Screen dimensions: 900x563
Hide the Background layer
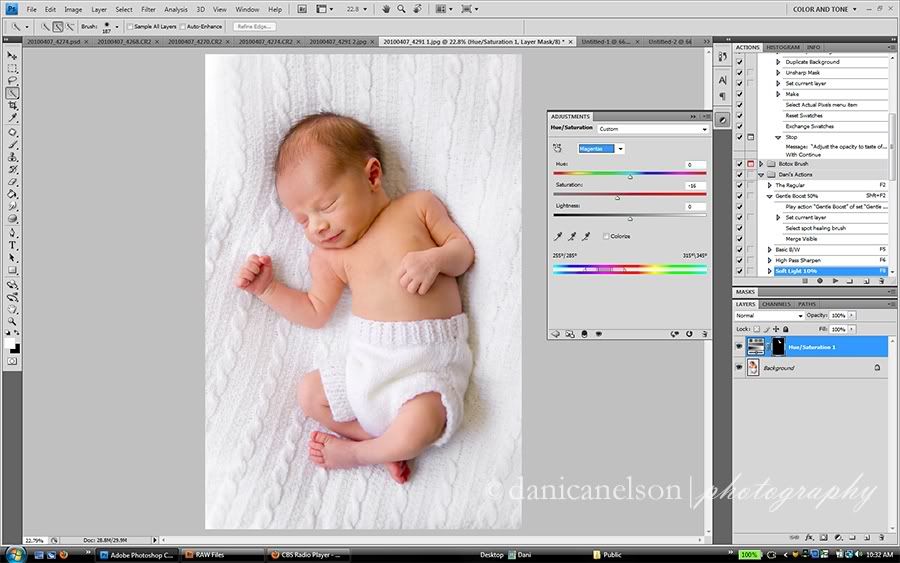739,367
